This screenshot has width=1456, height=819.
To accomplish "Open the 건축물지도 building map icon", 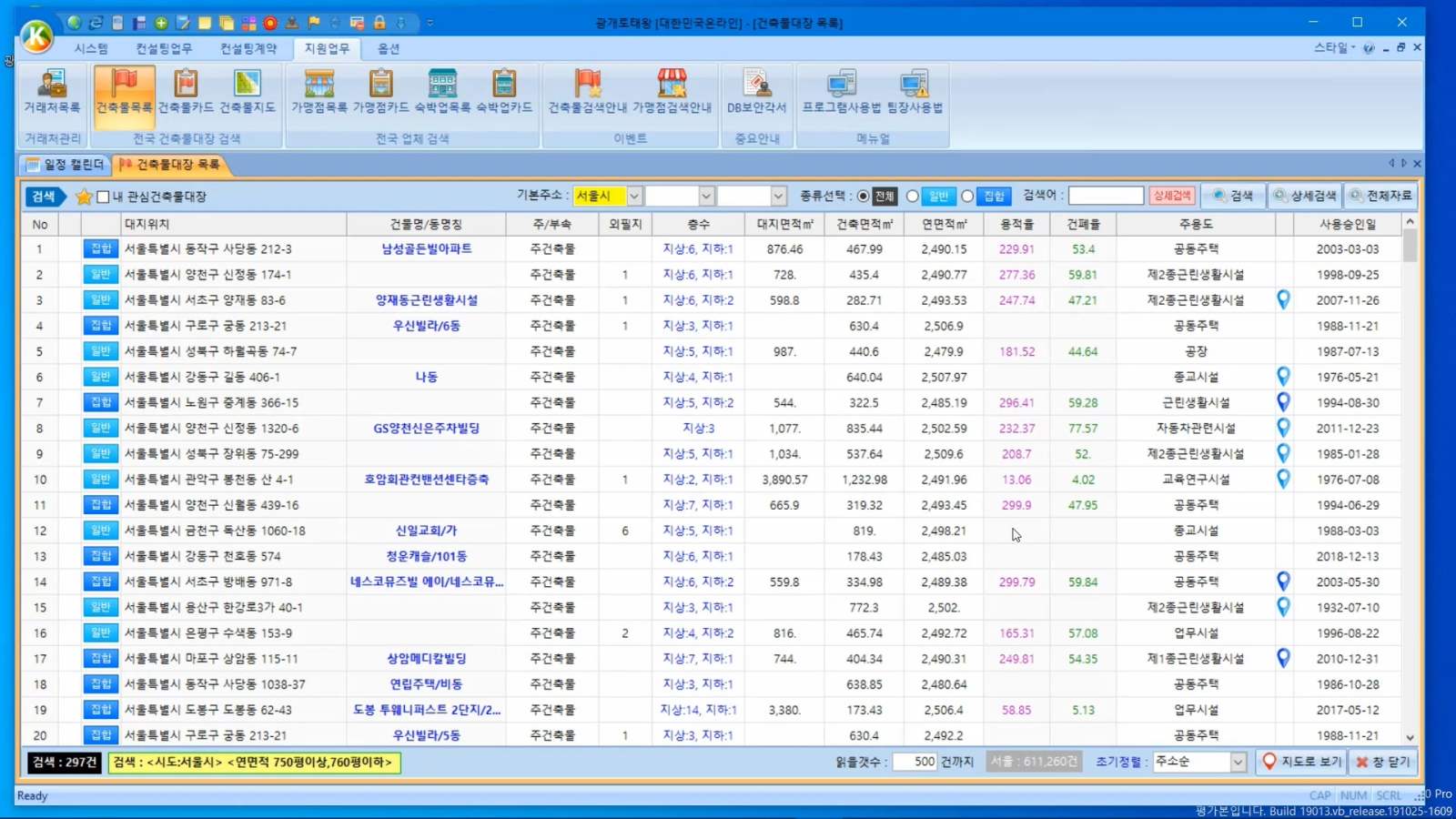I will [248, 91].
